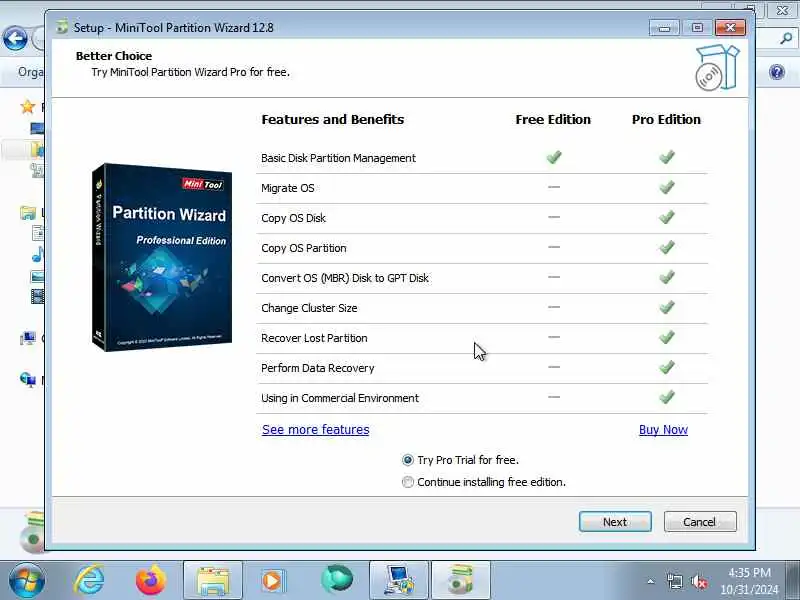The width and height of the screenshot is (800, 600).
Task: Open Windows Media Player from taskbar
Action: pos(274,580)
